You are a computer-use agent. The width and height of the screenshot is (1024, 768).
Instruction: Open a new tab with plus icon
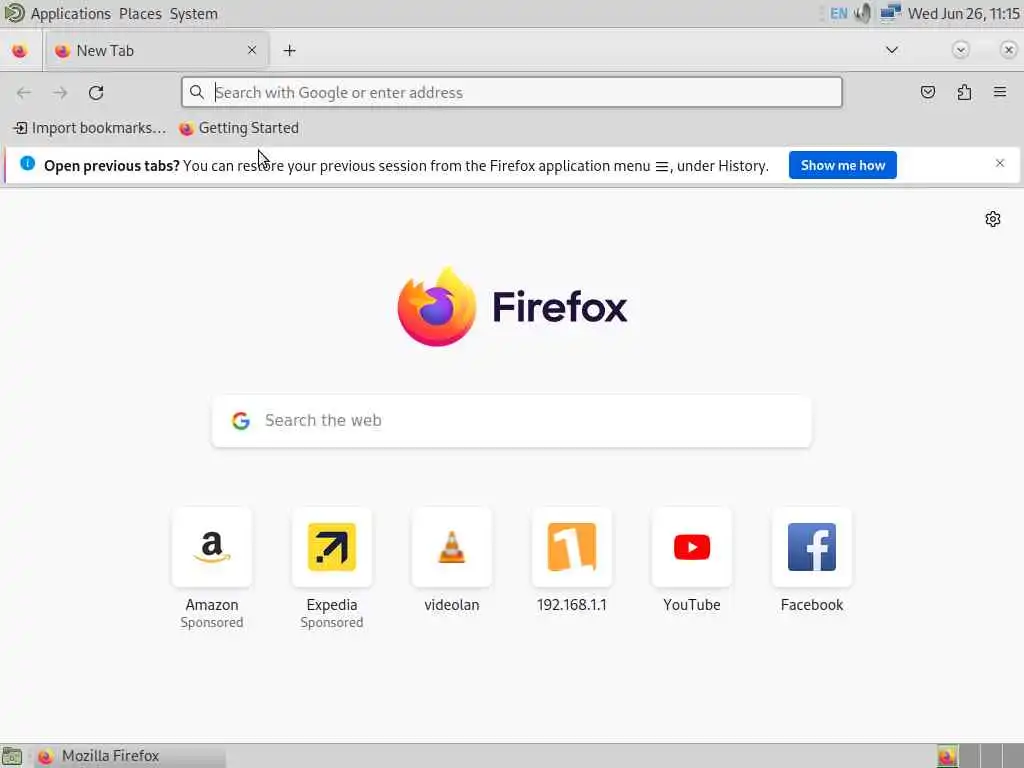[x=289, y=50]
